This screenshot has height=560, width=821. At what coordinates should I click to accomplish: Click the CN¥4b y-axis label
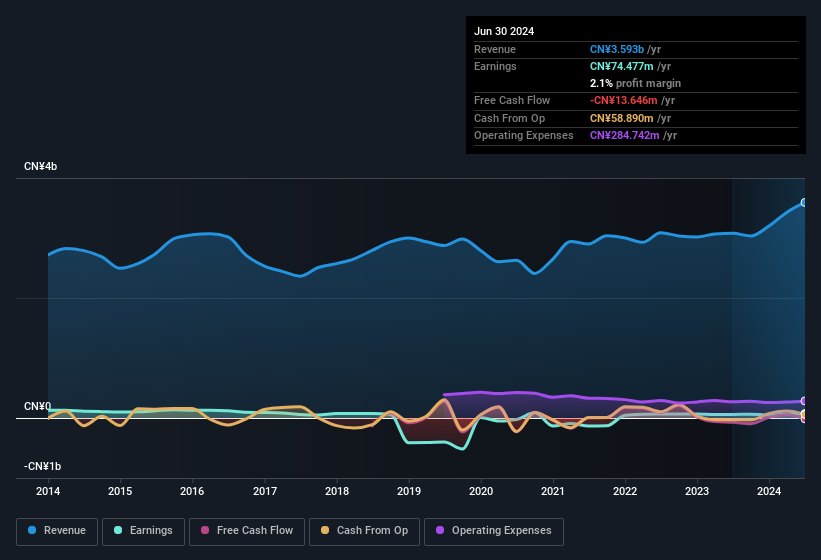pyautogui.click(x=40, y=166)
